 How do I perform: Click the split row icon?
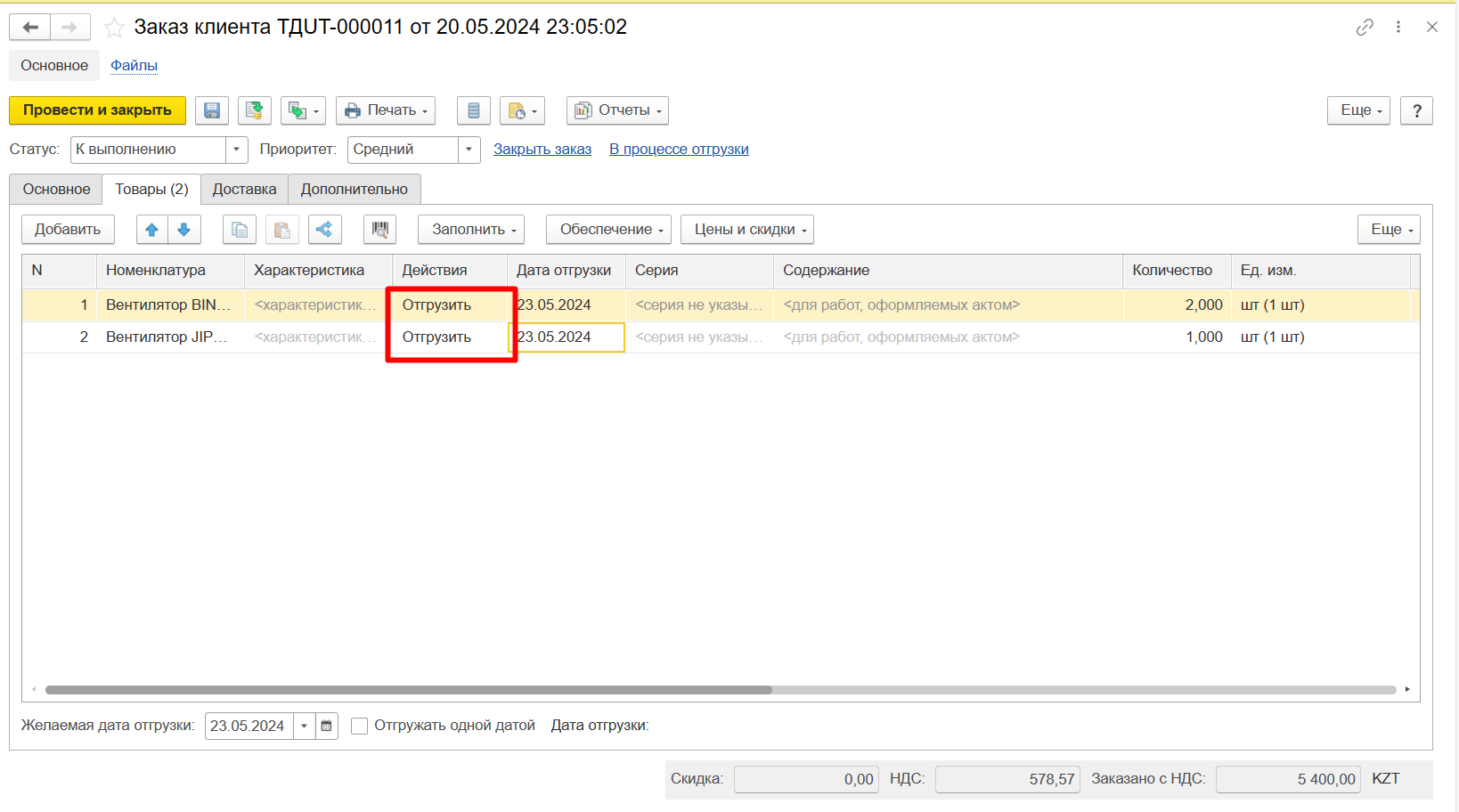pos(324,230)
